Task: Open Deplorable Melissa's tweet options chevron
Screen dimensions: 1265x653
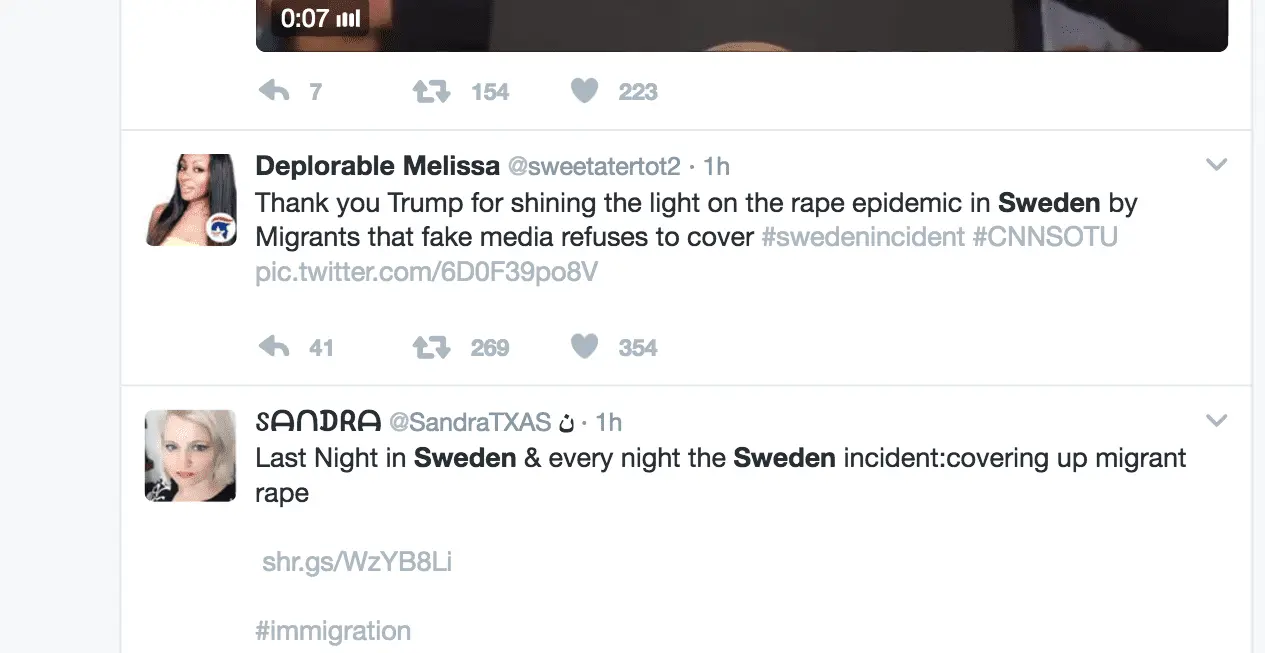Action: [x=1216, y=165]
